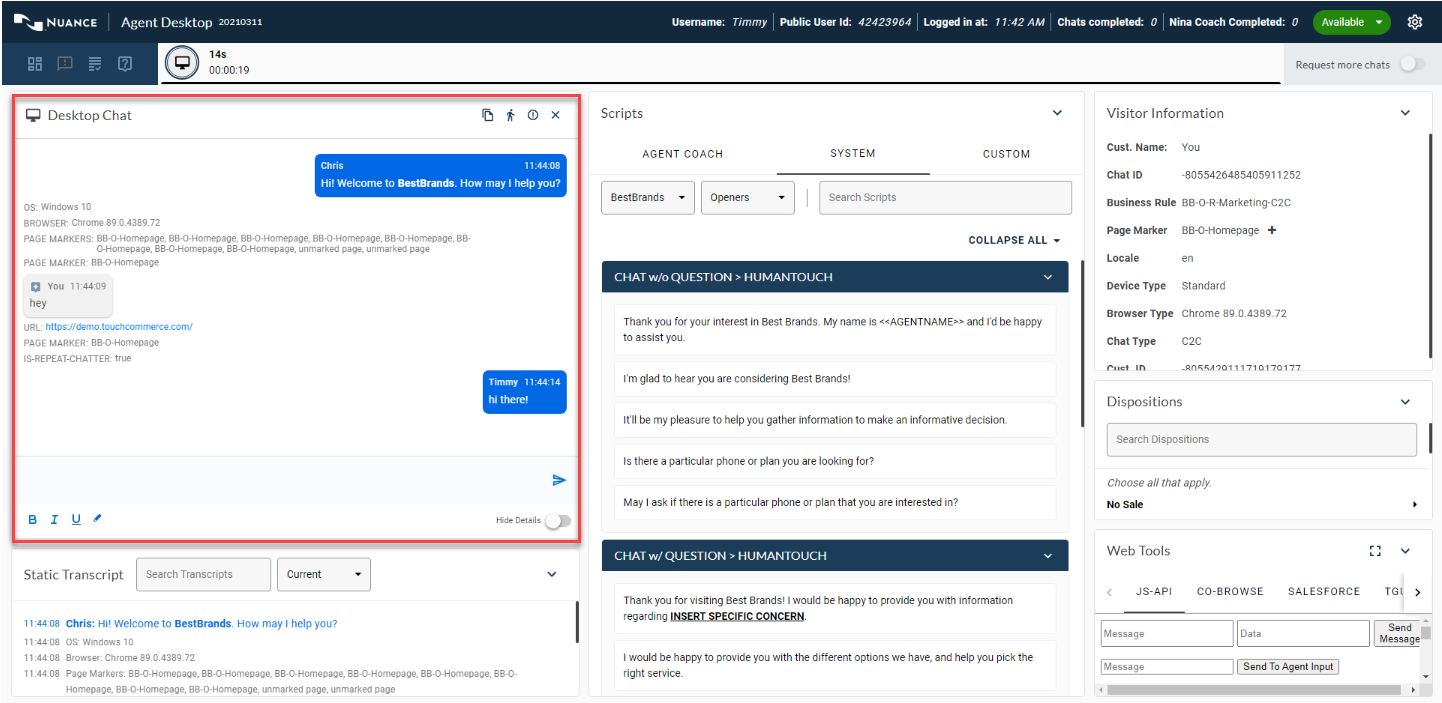Image resolution: width=1442 pixels, height=703 pixels.
Task: Switch to the AGENT COACH tab
Action: [x=682, y=154]
